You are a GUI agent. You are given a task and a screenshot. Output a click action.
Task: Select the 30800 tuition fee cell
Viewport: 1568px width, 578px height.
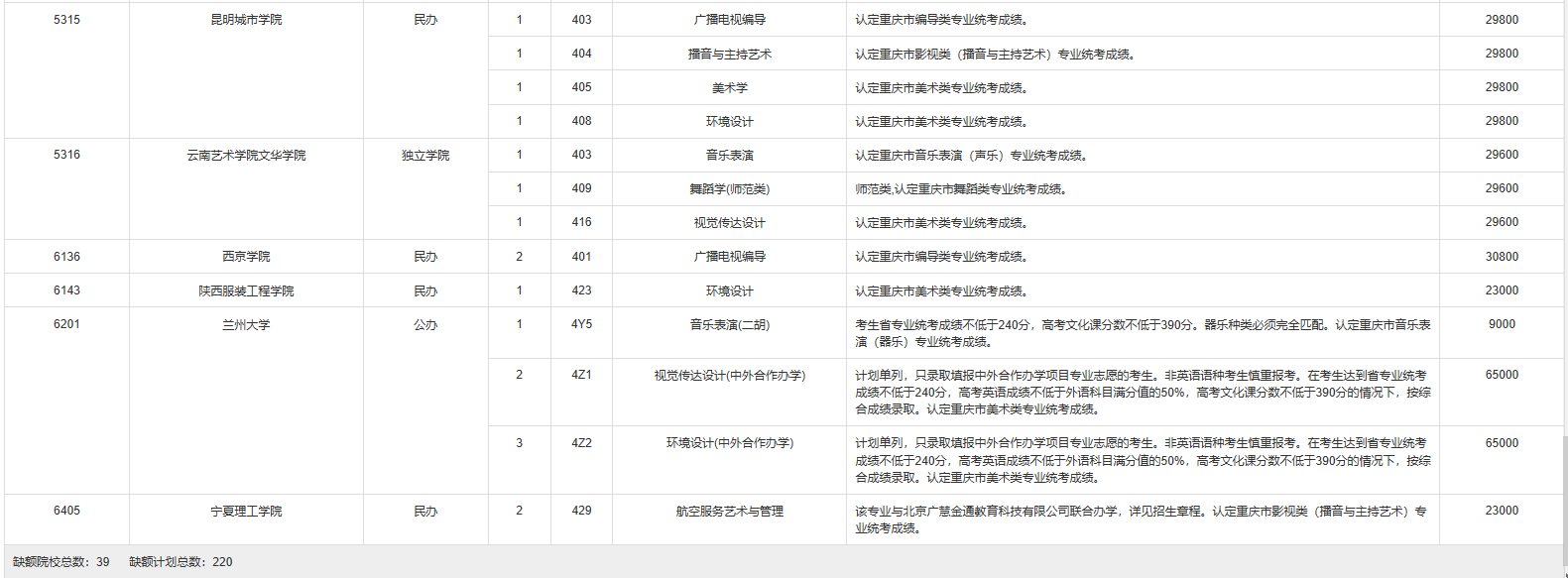pos(1501,257)
